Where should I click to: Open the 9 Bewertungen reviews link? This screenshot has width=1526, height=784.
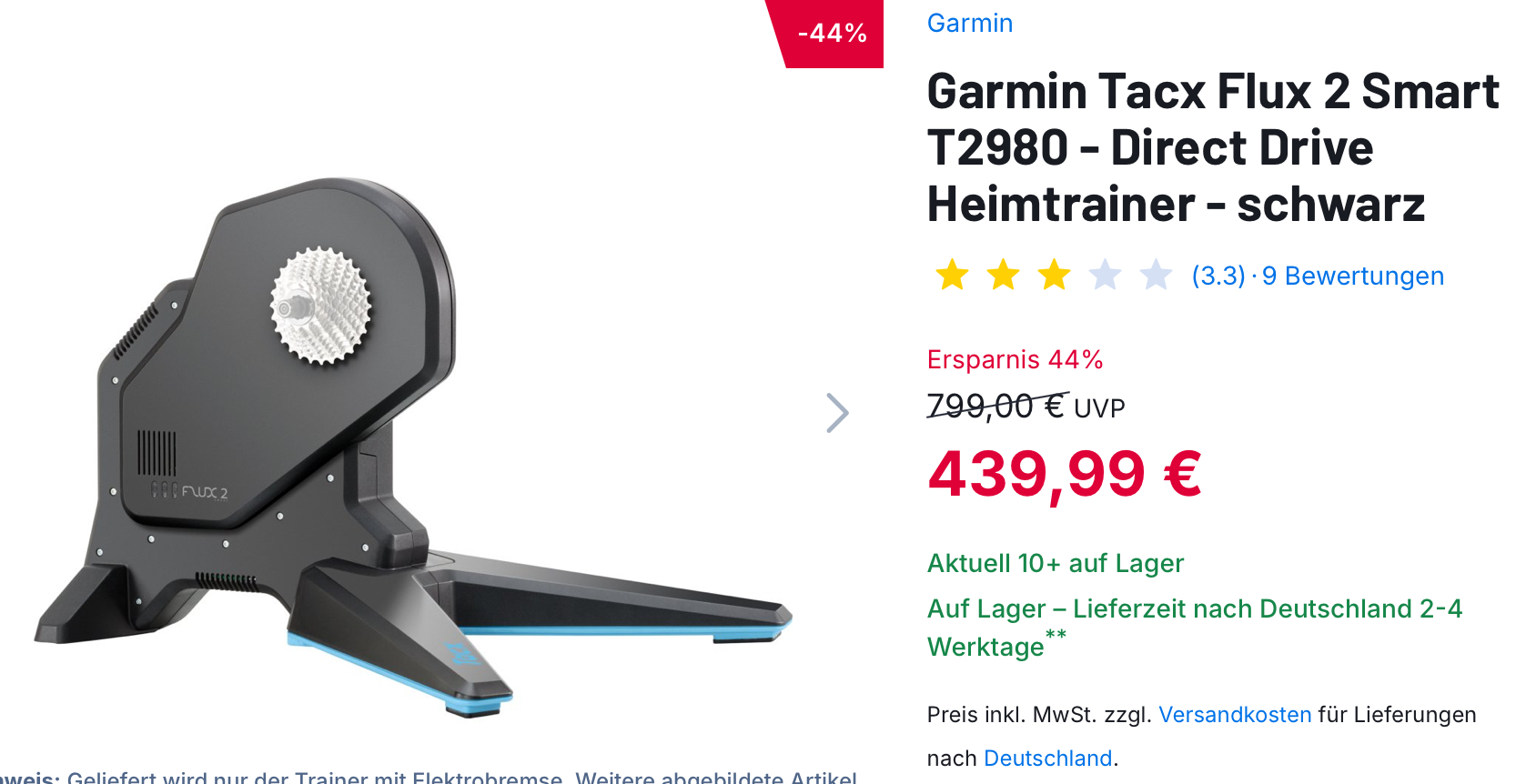(1353, 276)
